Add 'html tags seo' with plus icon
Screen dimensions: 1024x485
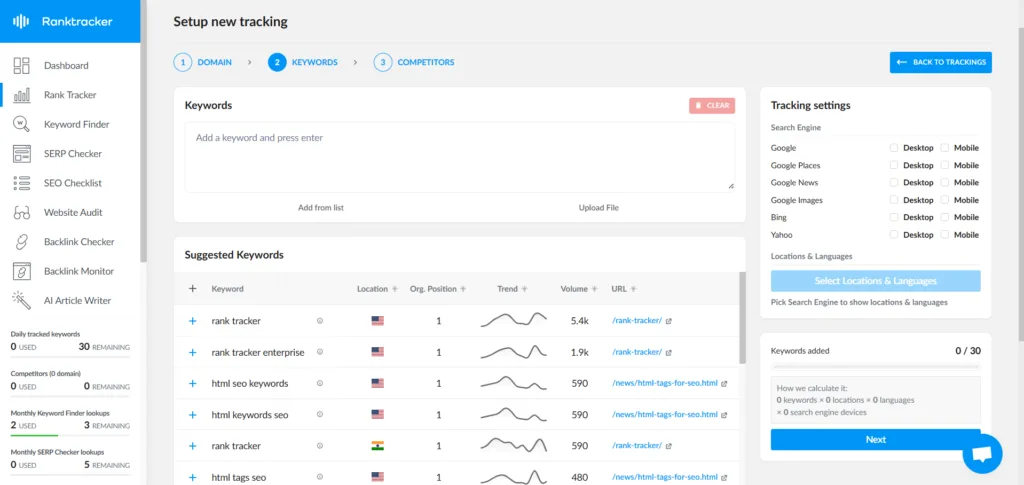(192, 478)
